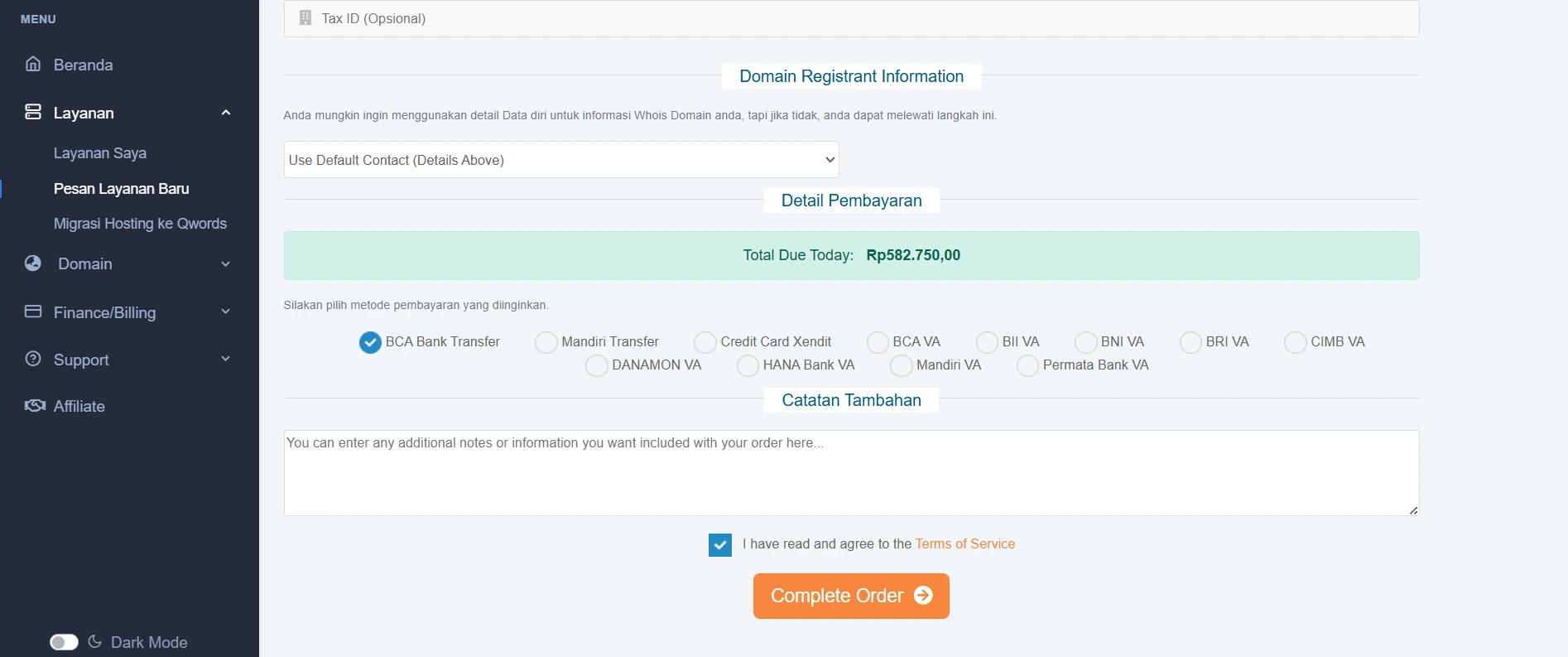
Task: Select Mandiri Transfer payment method
Action: tap(546, 342)
